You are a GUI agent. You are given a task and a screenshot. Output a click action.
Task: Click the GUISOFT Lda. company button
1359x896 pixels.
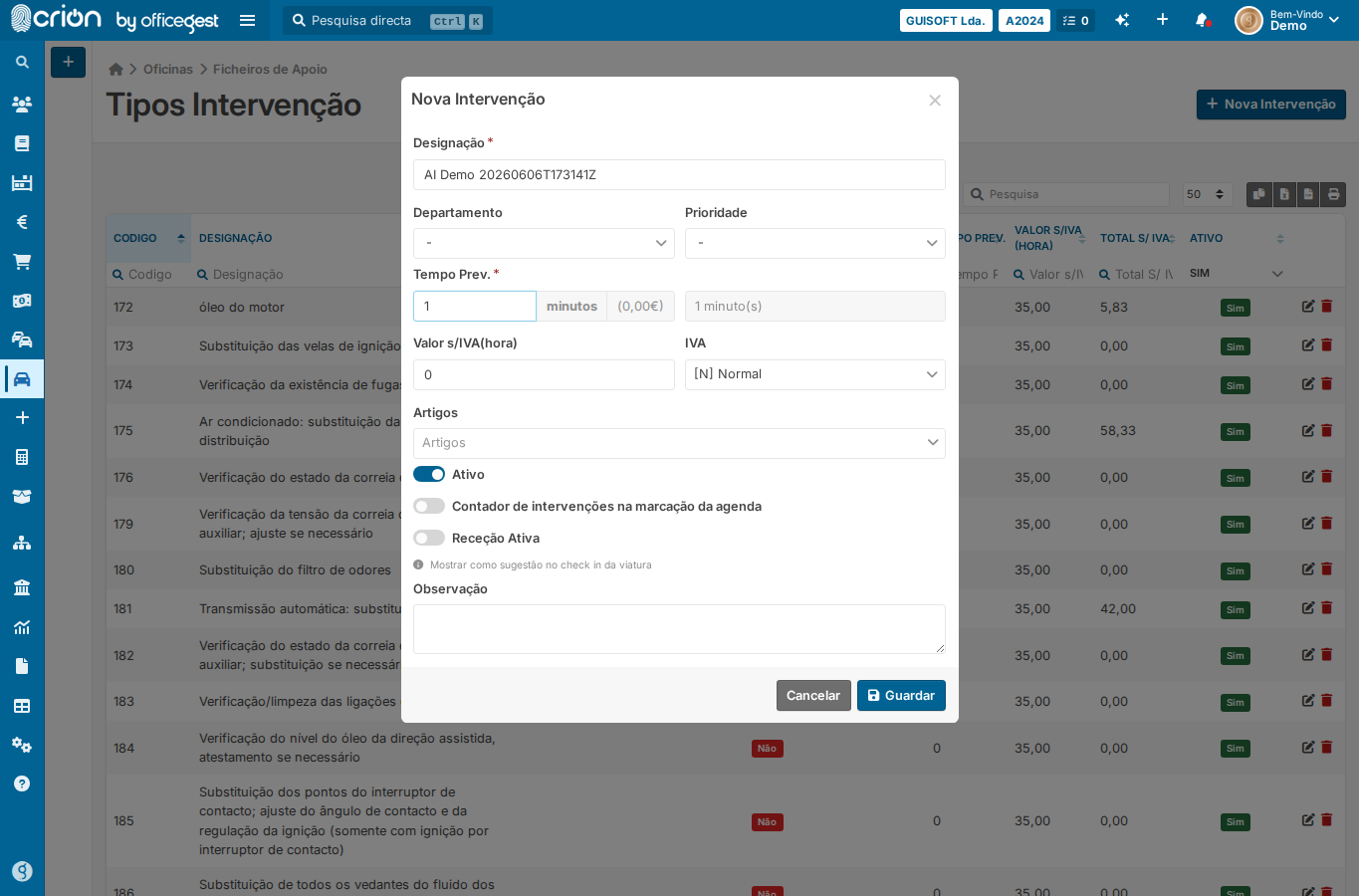tap(946, 20)
